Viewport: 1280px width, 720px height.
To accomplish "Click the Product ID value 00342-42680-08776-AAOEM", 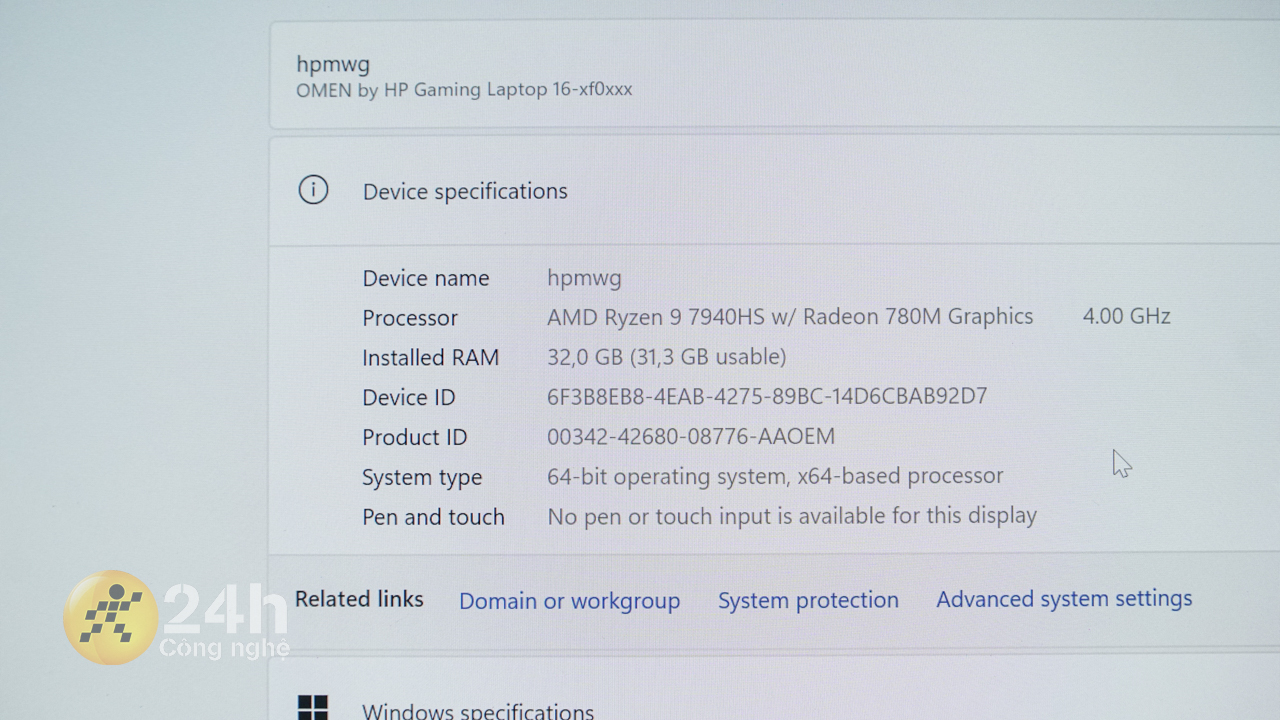I will tap(691, 436).
